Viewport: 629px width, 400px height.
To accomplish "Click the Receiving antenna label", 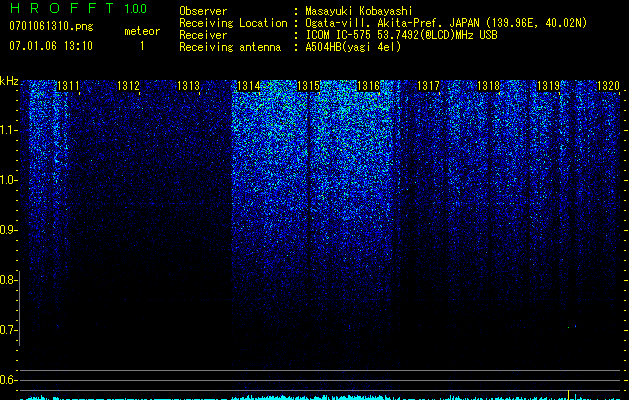I will pyautogui.click(x=230, y=47).
